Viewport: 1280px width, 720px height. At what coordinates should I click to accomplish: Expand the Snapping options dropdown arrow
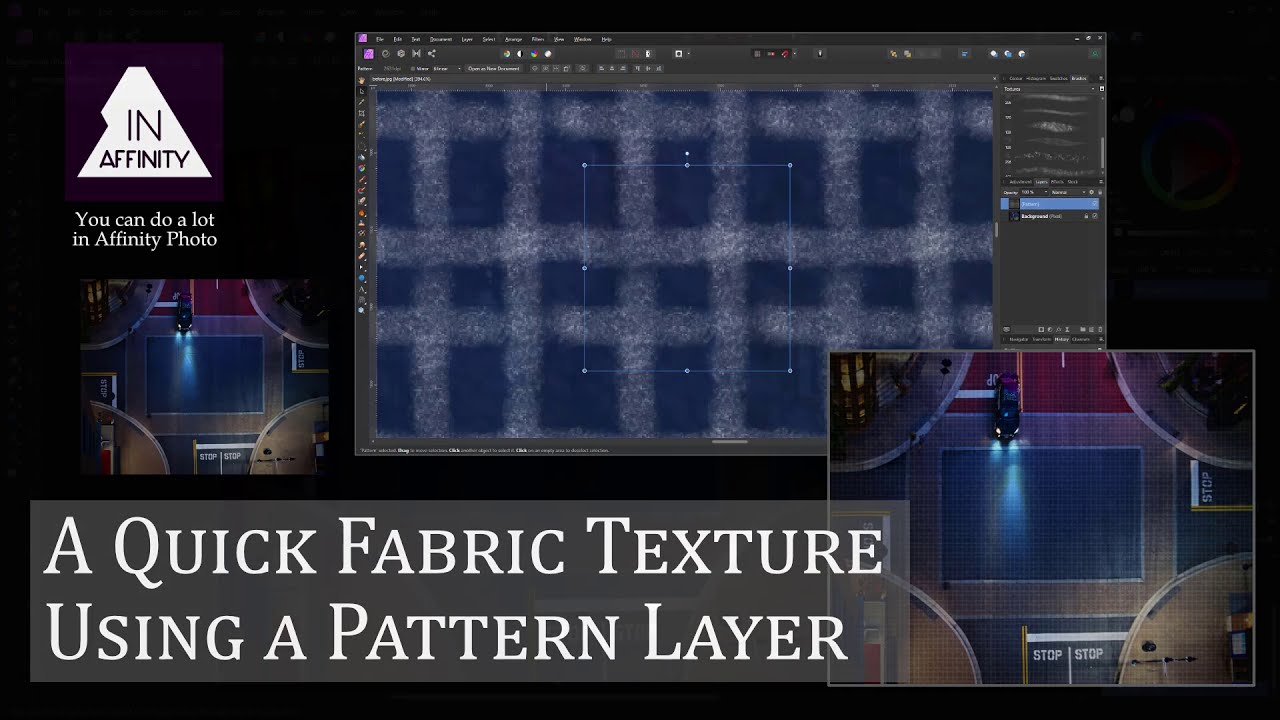click(795, 54)
